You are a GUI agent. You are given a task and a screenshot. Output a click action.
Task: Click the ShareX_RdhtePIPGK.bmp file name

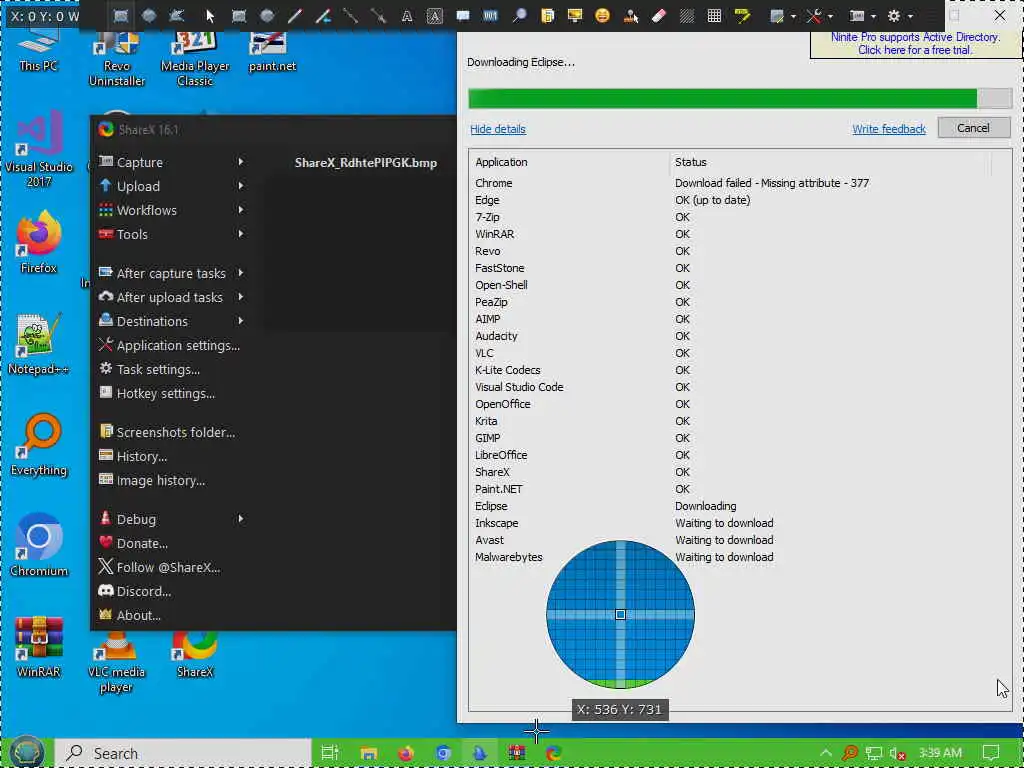coord(366,163)
